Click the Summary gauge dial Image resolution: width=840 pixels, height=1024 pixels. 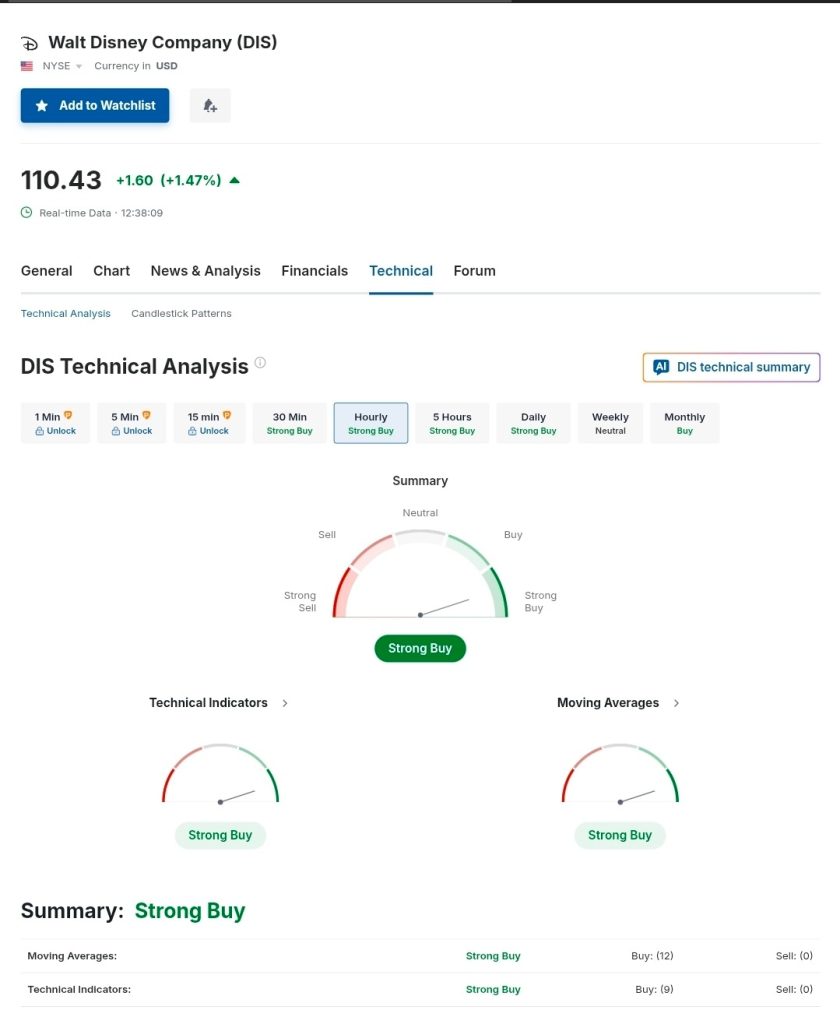pos(420,578)
